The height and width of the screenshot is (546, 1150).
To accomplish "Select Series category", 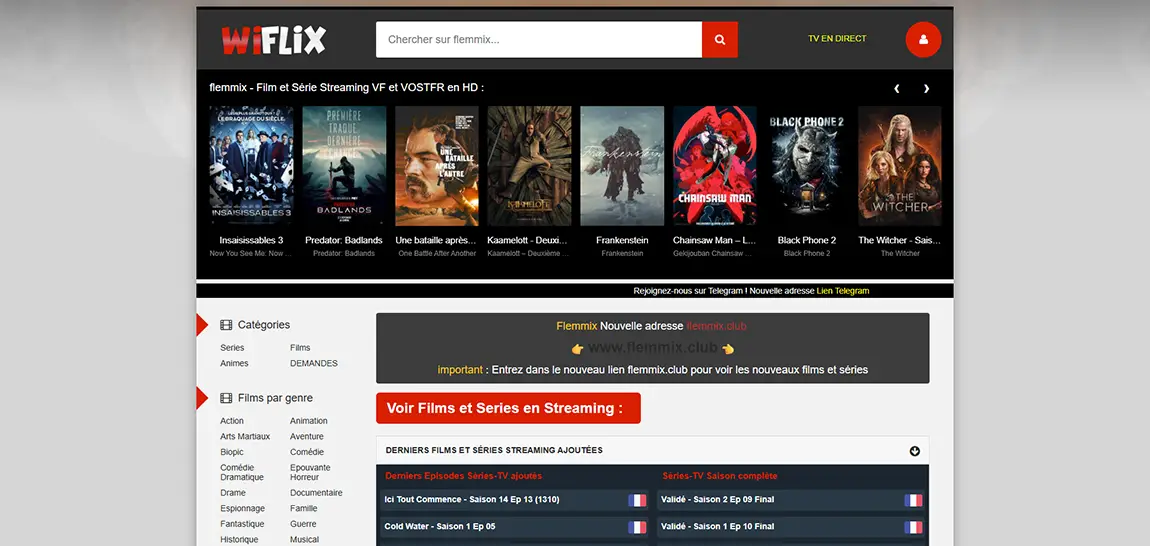I will 232,348.
